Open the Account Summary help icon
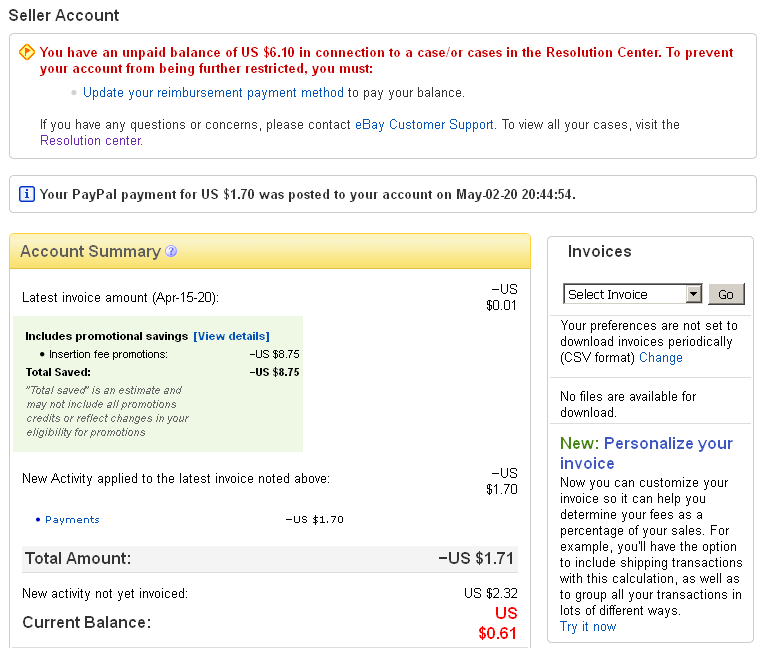The height and width of the screenshot is (648, 768). coord(171,252)
